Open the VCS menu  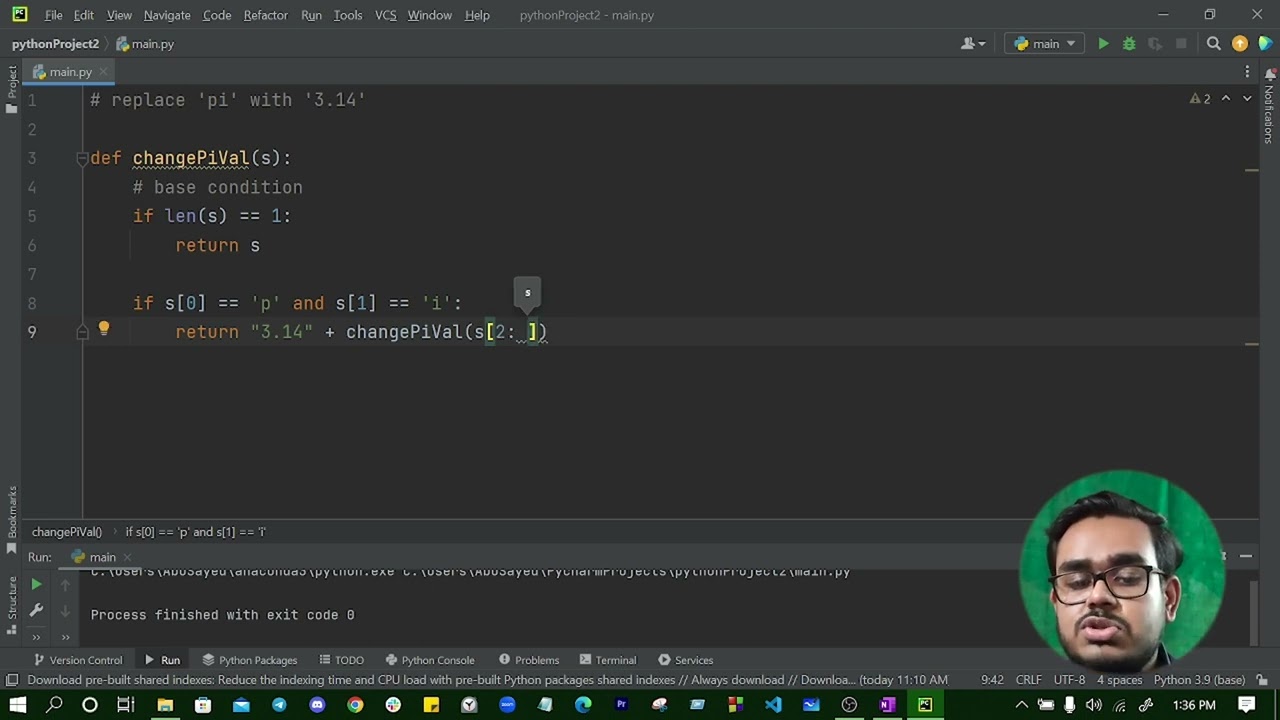[386, 15]
